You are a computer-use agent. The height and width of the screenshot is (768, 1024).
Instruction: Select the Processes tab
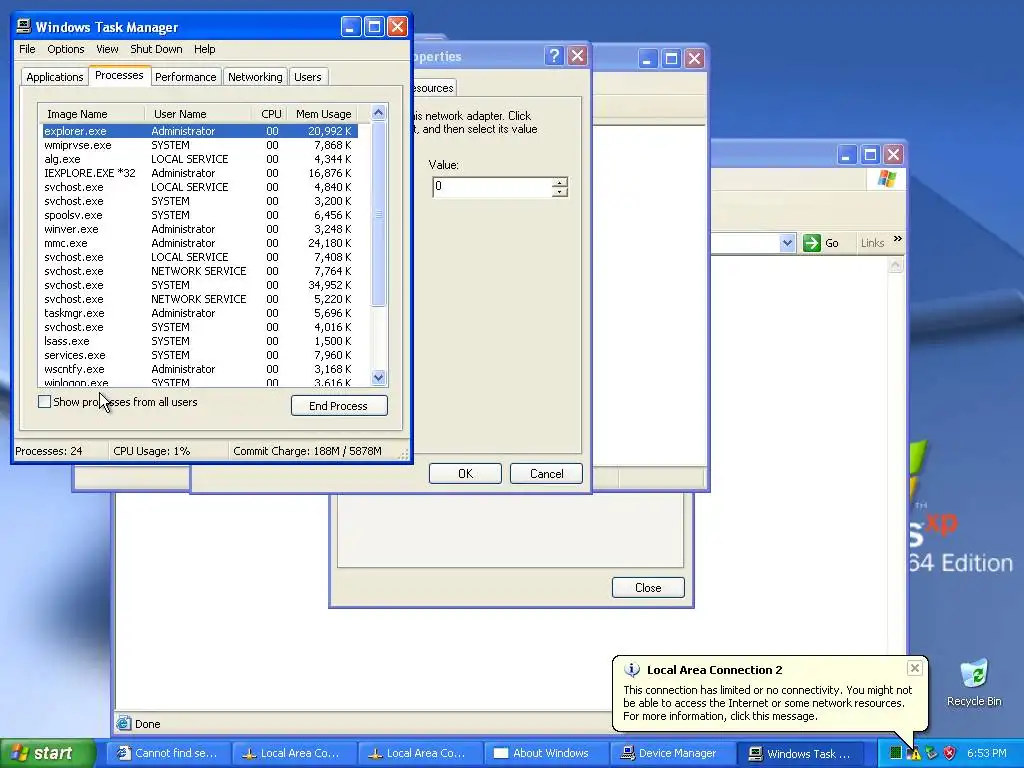coord(119,75)
